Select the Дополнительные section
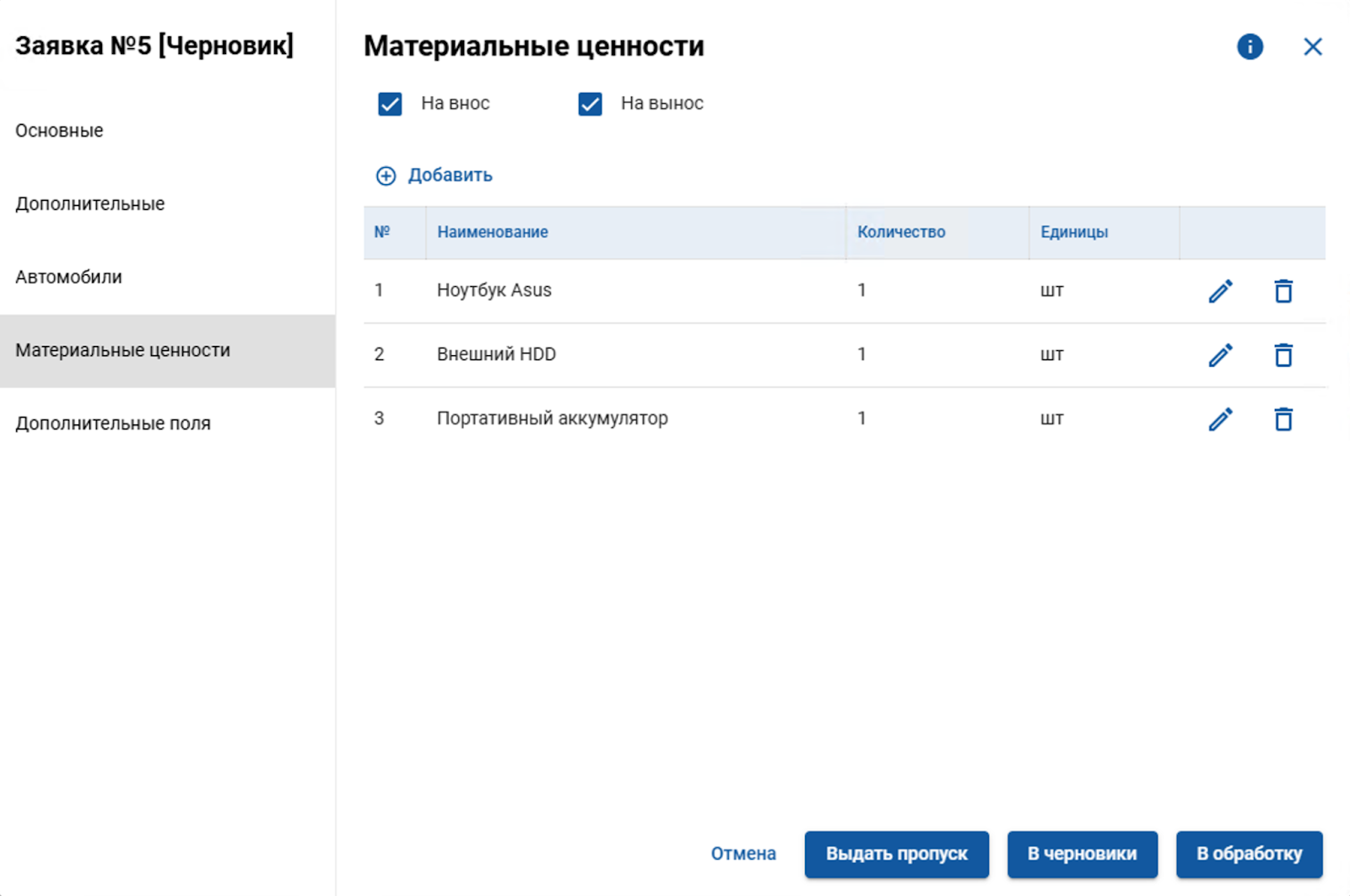1350x896 pixels. tap(89, 202)
